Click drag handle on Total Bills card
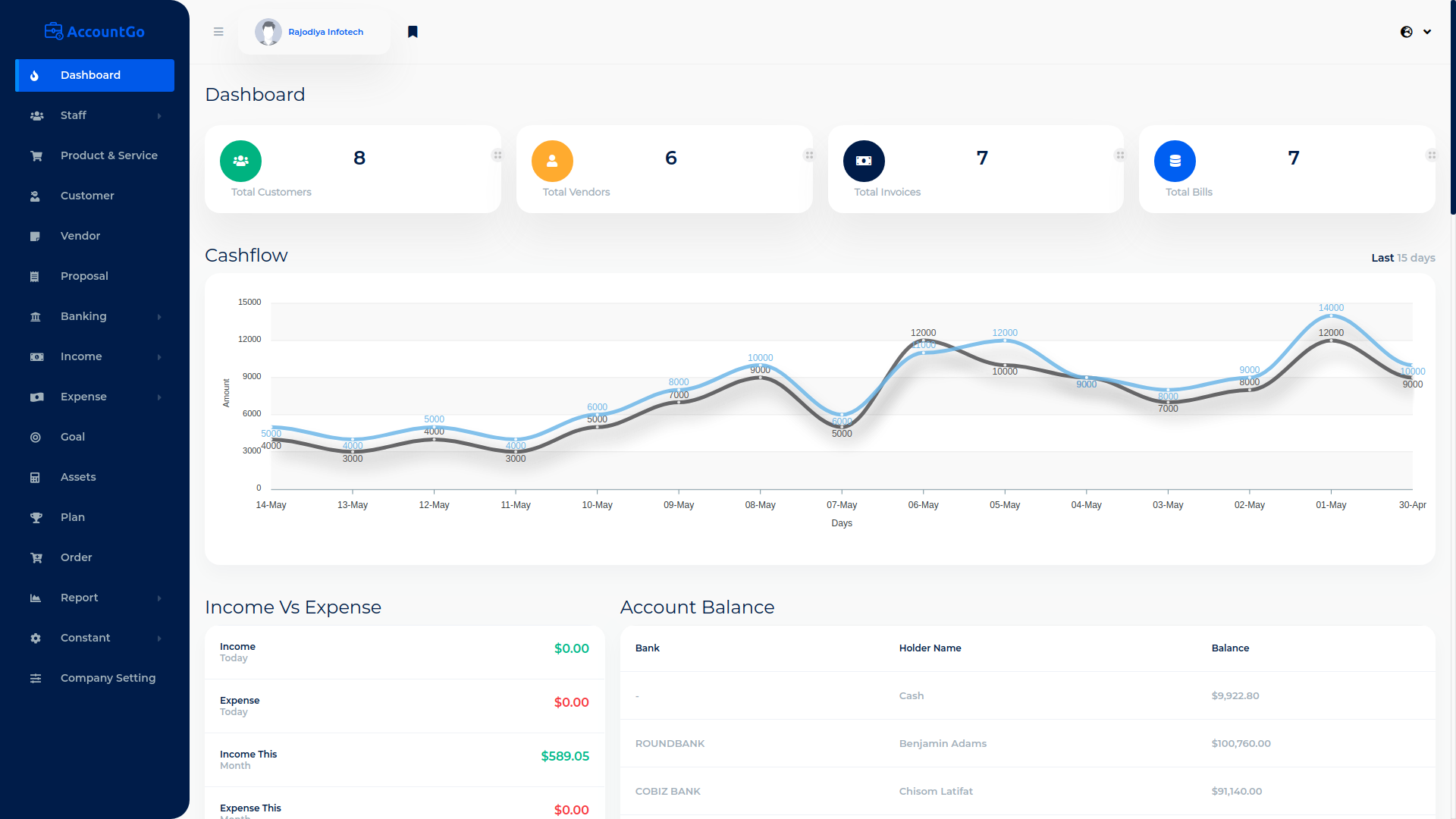Image resolution: width=1456 pixels, height=819 pixels. point(1432,155)
